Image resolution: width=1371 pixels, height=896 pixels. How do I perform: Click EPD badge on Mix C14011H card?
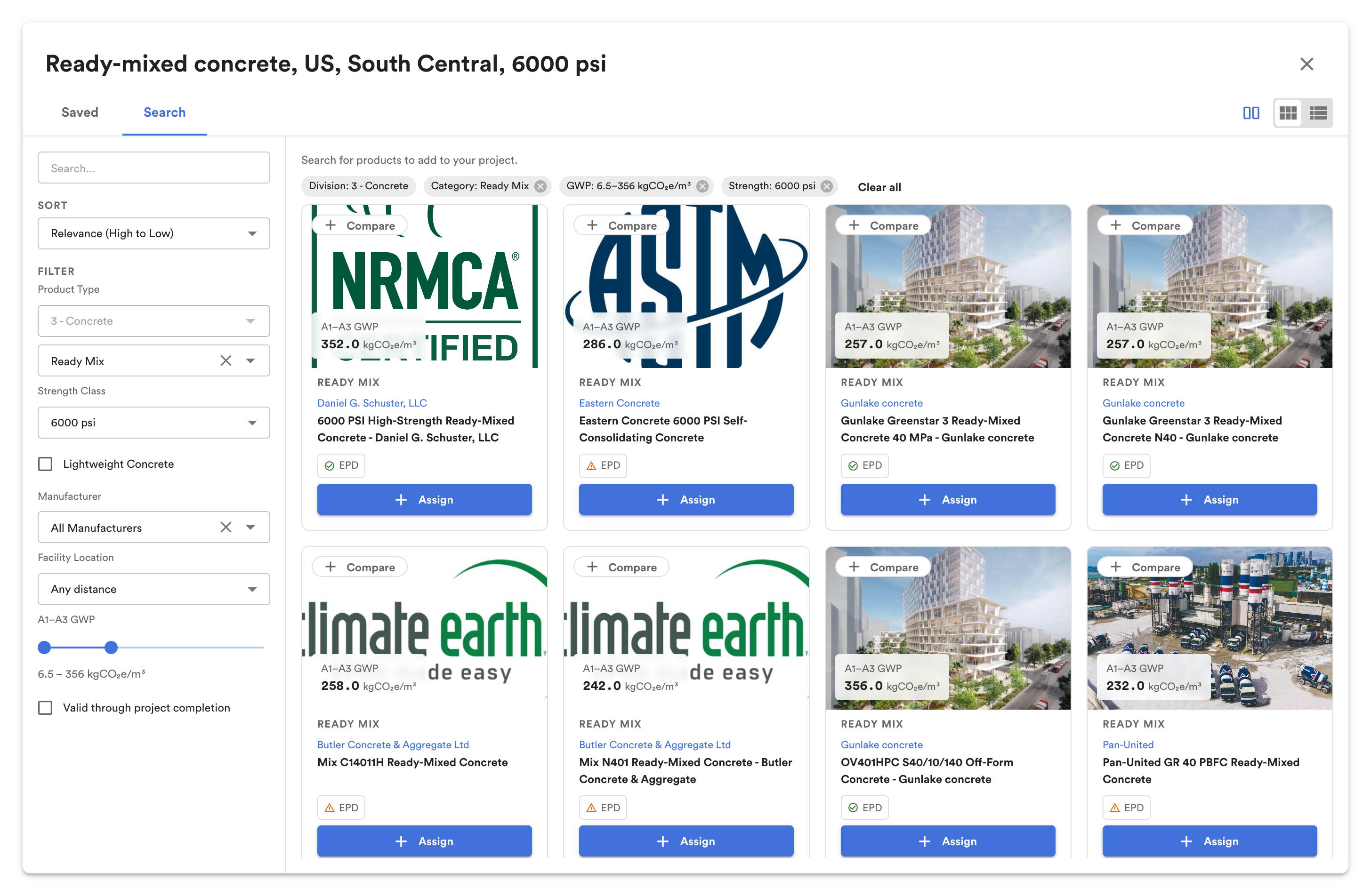tap(341, 808)
